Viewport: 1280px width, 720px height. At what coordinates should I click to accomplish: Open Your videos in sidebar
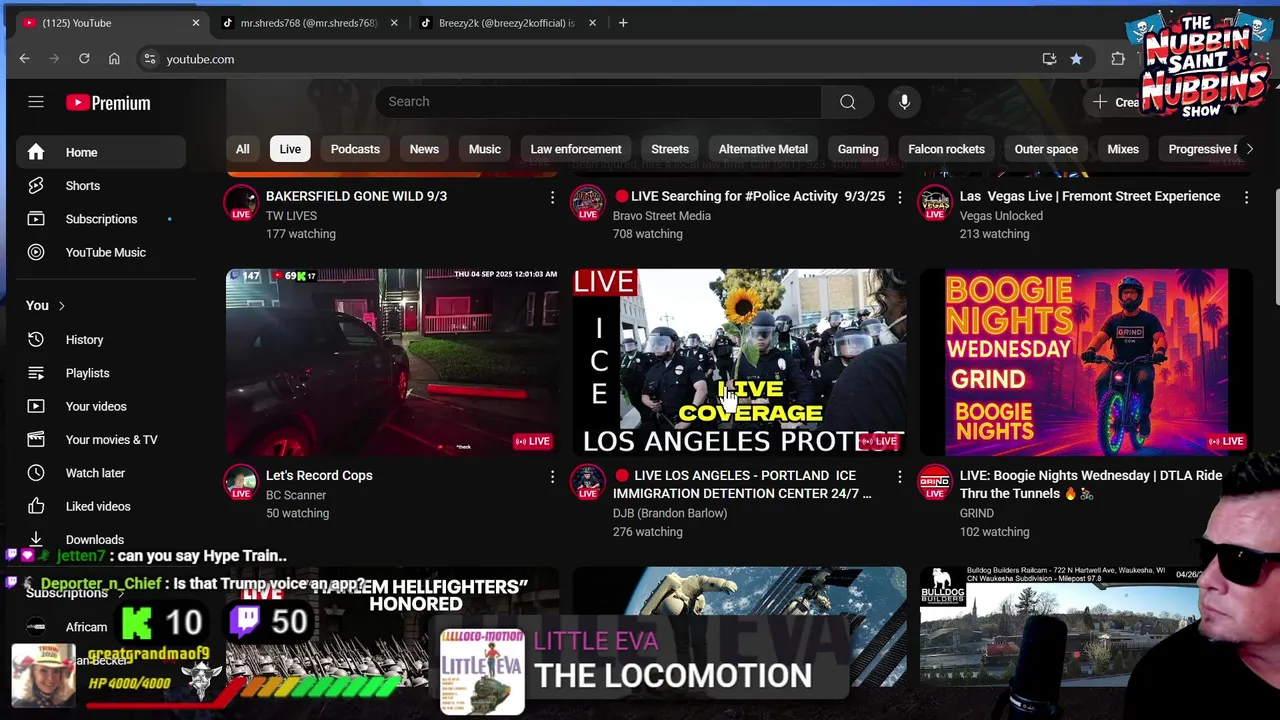pos(101,406)
